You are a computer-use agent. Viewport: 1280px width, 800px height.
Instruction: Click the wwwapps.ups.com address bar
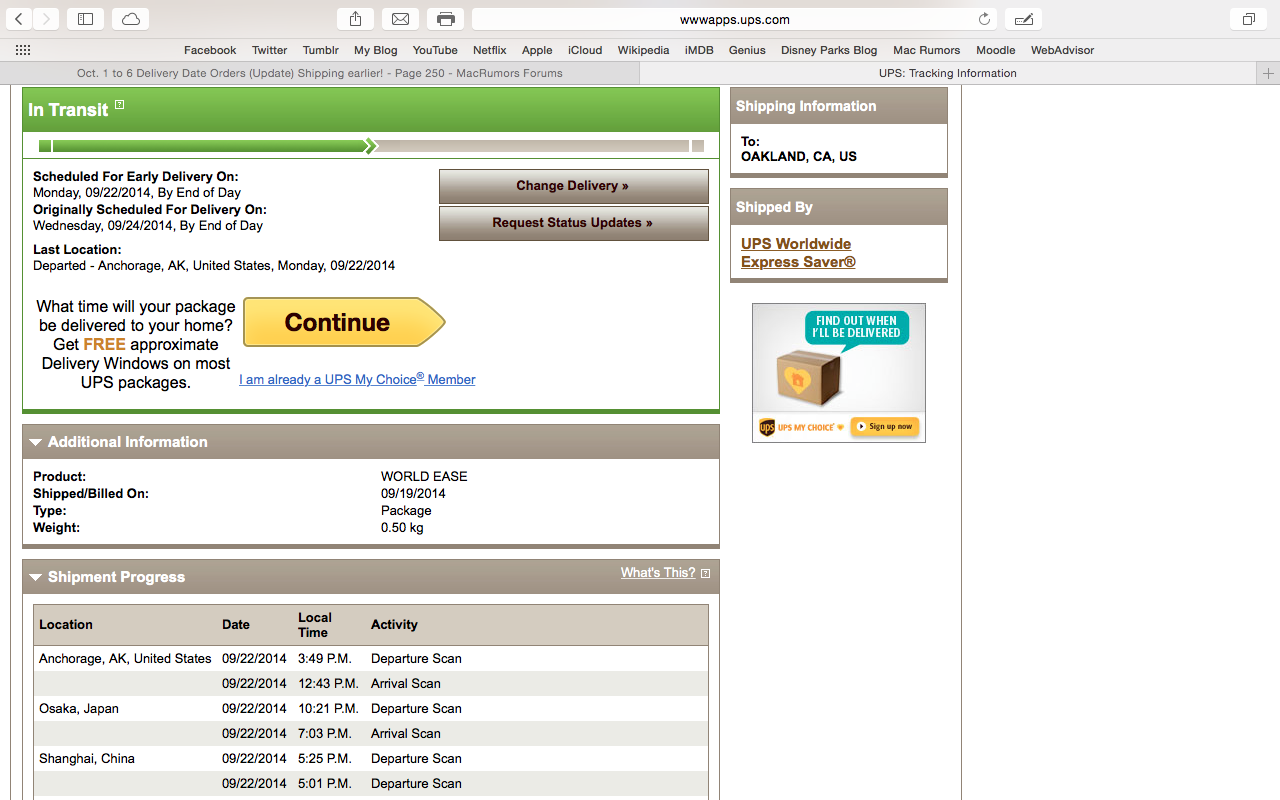point(735,19)
